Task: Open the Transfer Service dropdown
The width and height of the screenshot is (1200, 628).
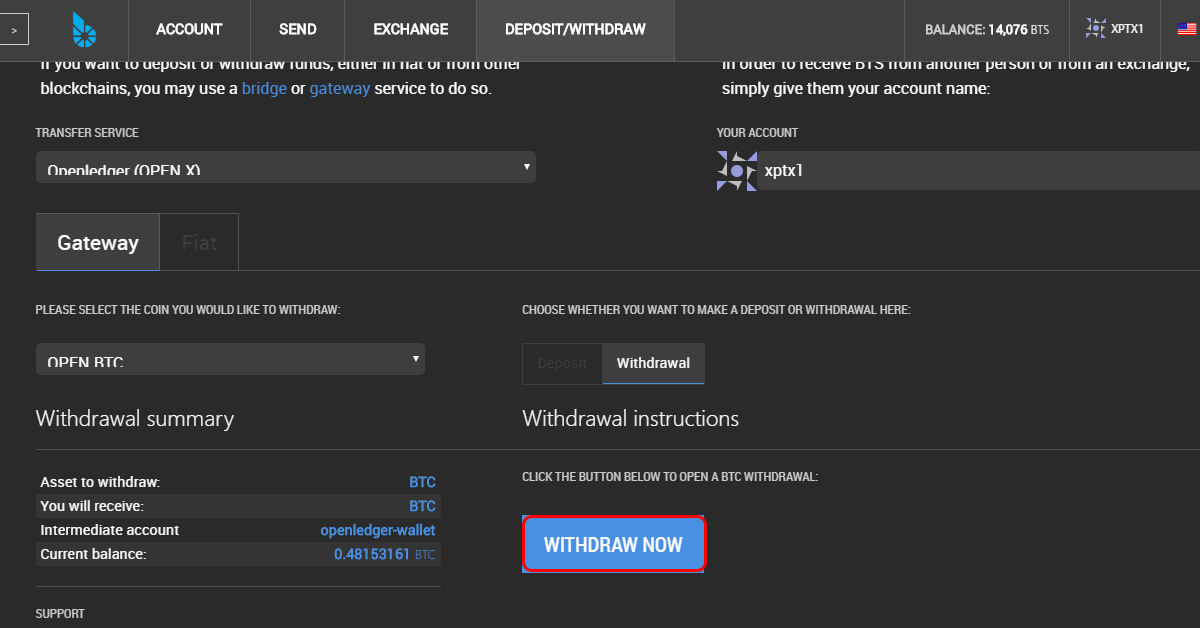Action: pyautogui.click(x=286, y=167)
